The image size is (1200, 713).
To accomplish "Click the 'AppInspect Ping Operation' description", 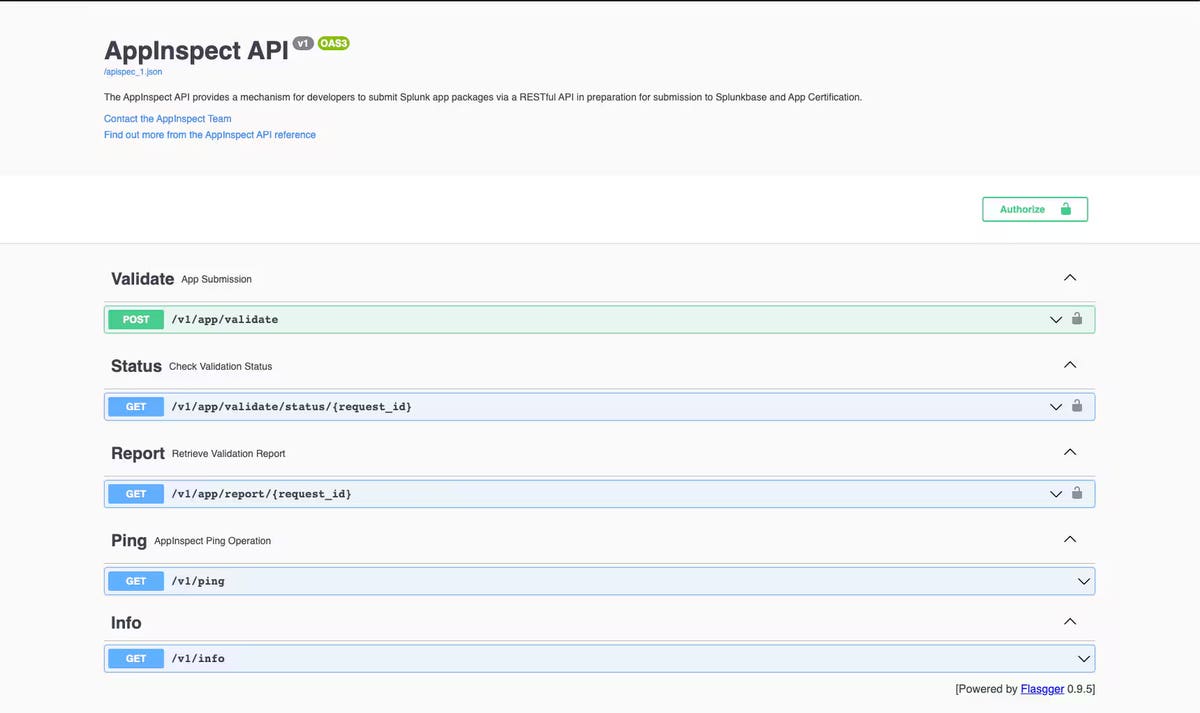I will pos(213,541).
